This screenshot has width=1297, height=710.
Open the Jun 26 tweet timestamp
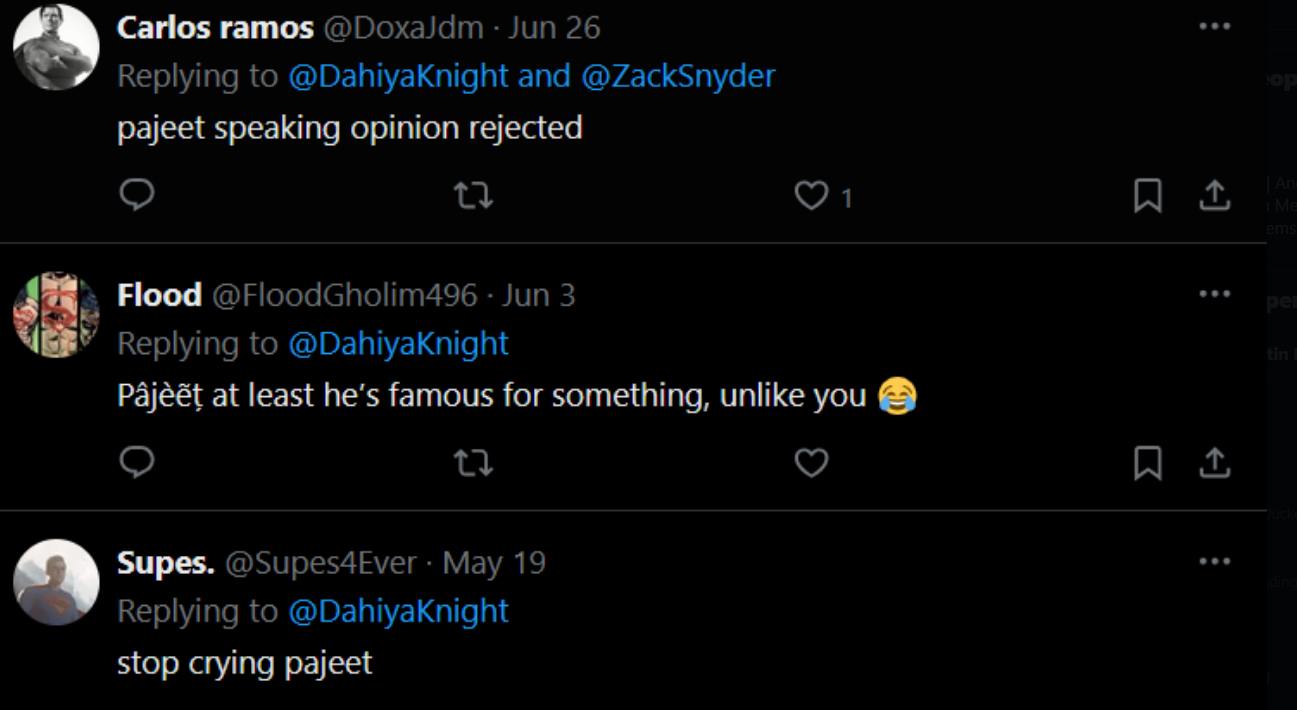(554, 27)
